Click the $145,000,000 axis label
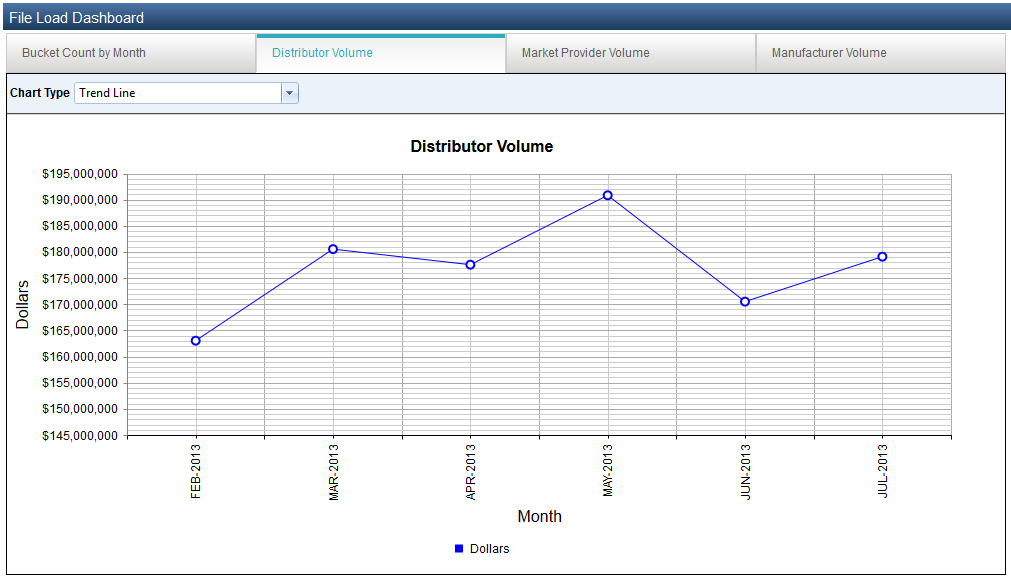This screenshot has height=582, width=1011. (80, 436)
